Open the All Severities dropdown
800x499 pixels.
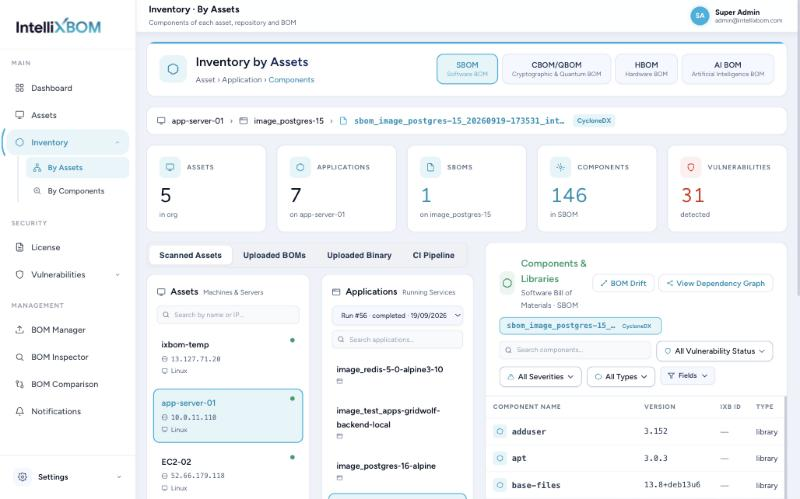pyautogui.click(x=540, y=377)
